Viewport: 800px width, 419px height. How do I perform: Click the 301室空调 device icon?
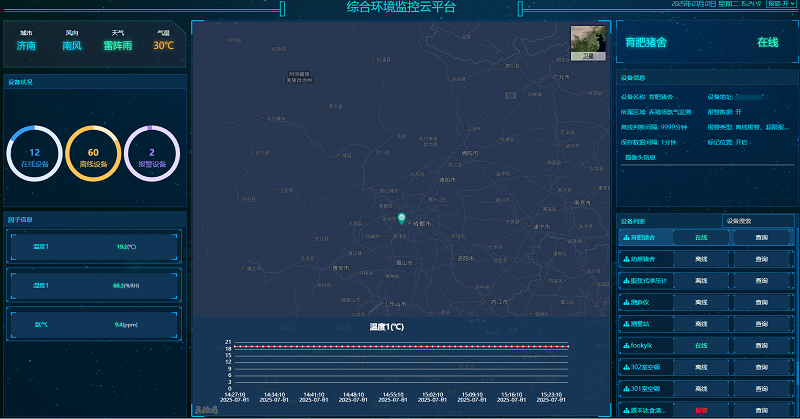coord(625,388)
